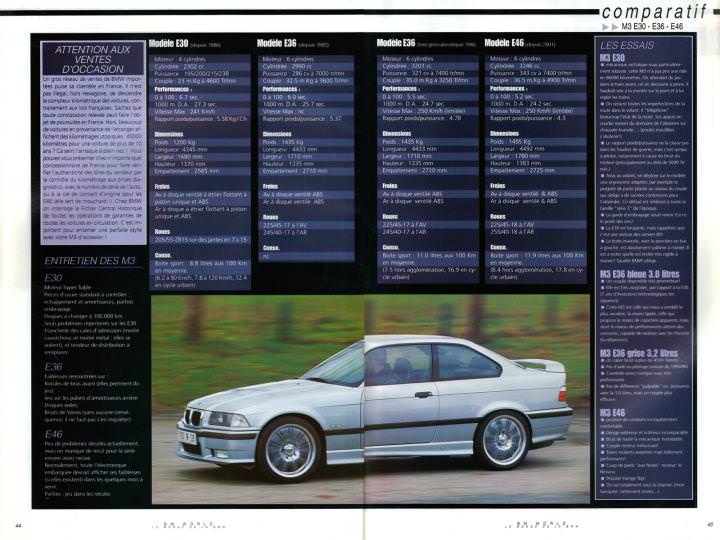The width and height of the screenshot is (720, 540).
Task: Click the 'E46' heading under Entretien
Action: tap(53, 434)
